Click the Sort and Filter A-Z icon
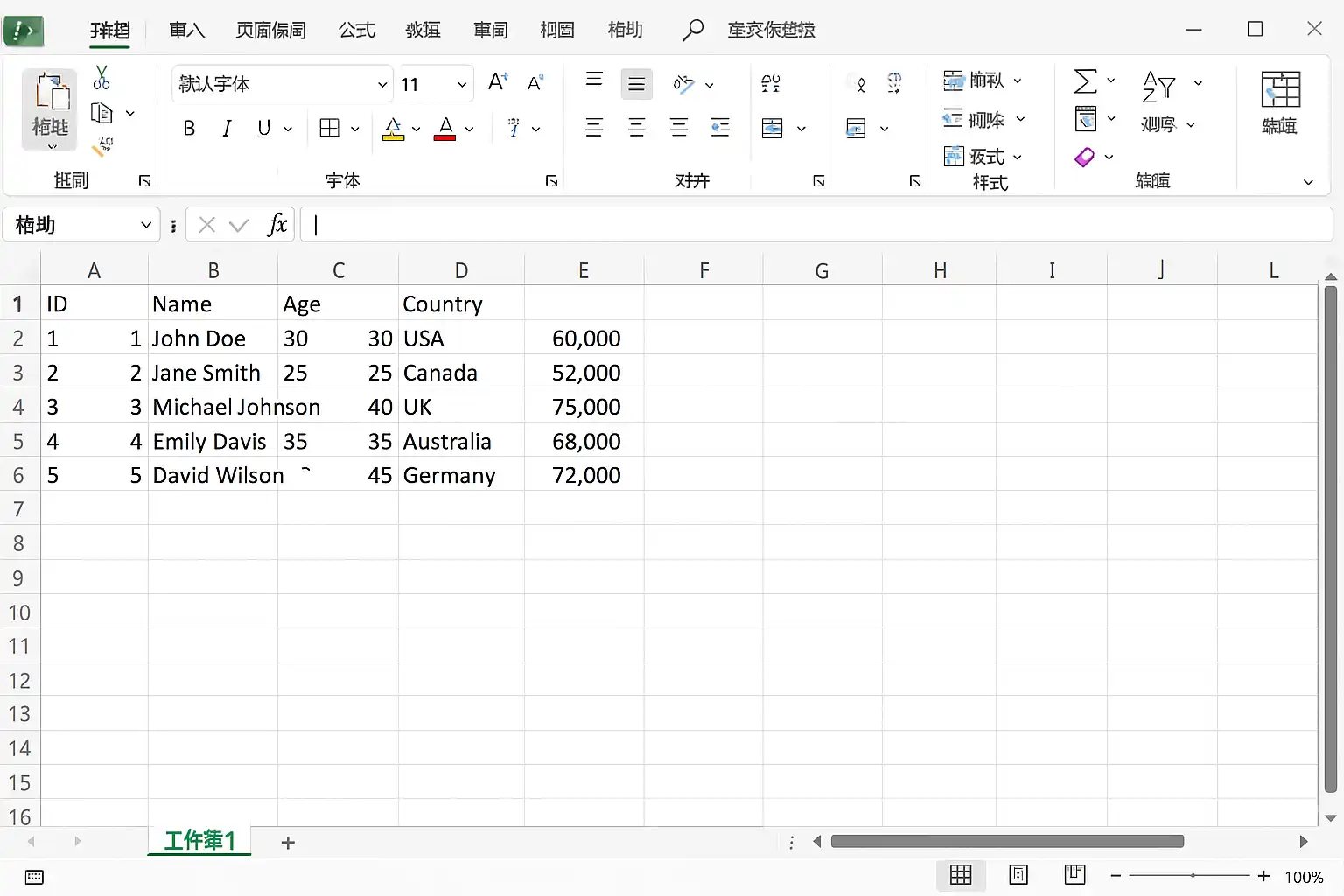 pyautogui.click(x=1159, y=86)
